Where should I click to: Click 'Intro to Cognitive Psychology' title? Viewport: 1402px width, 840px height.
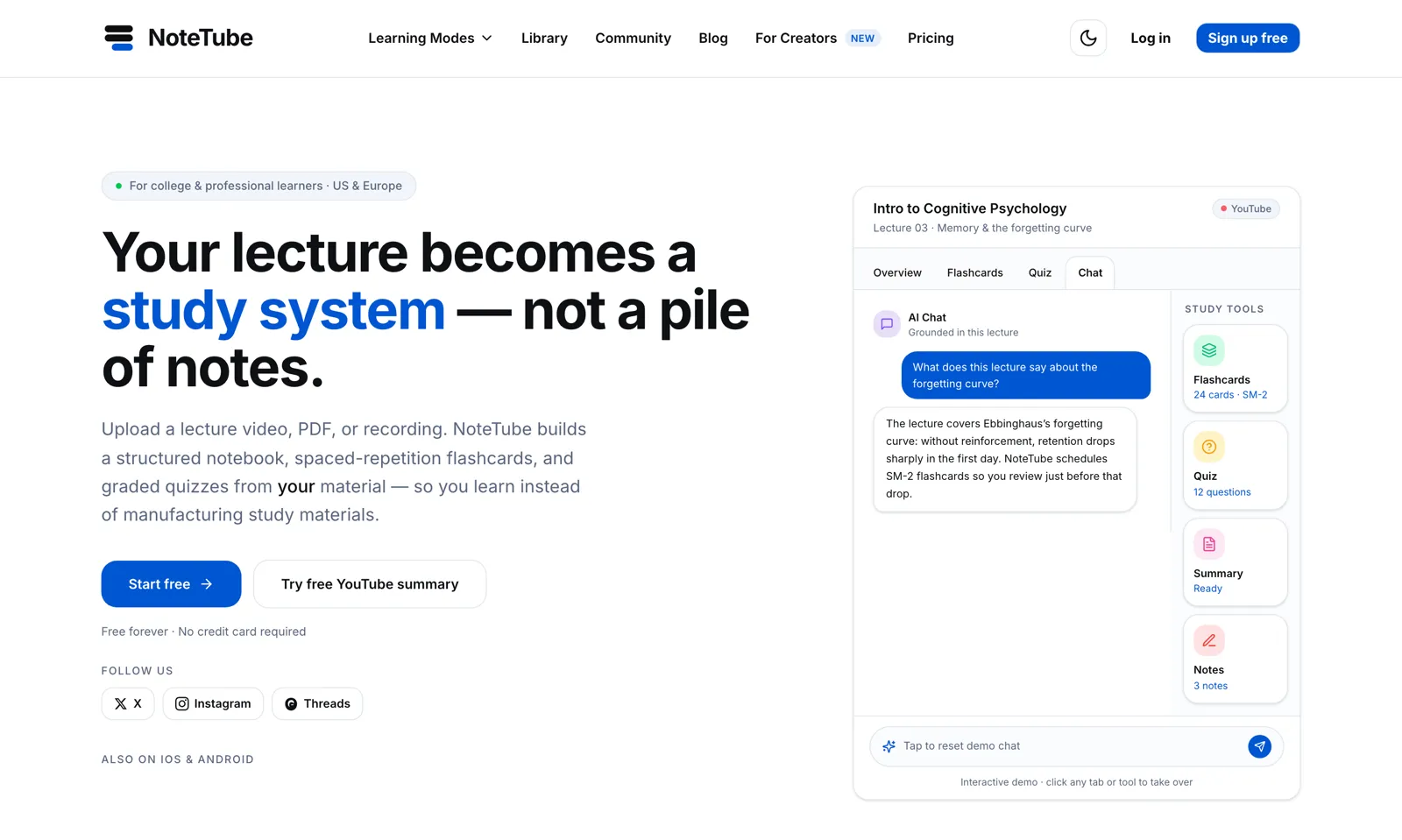[970, 208]
